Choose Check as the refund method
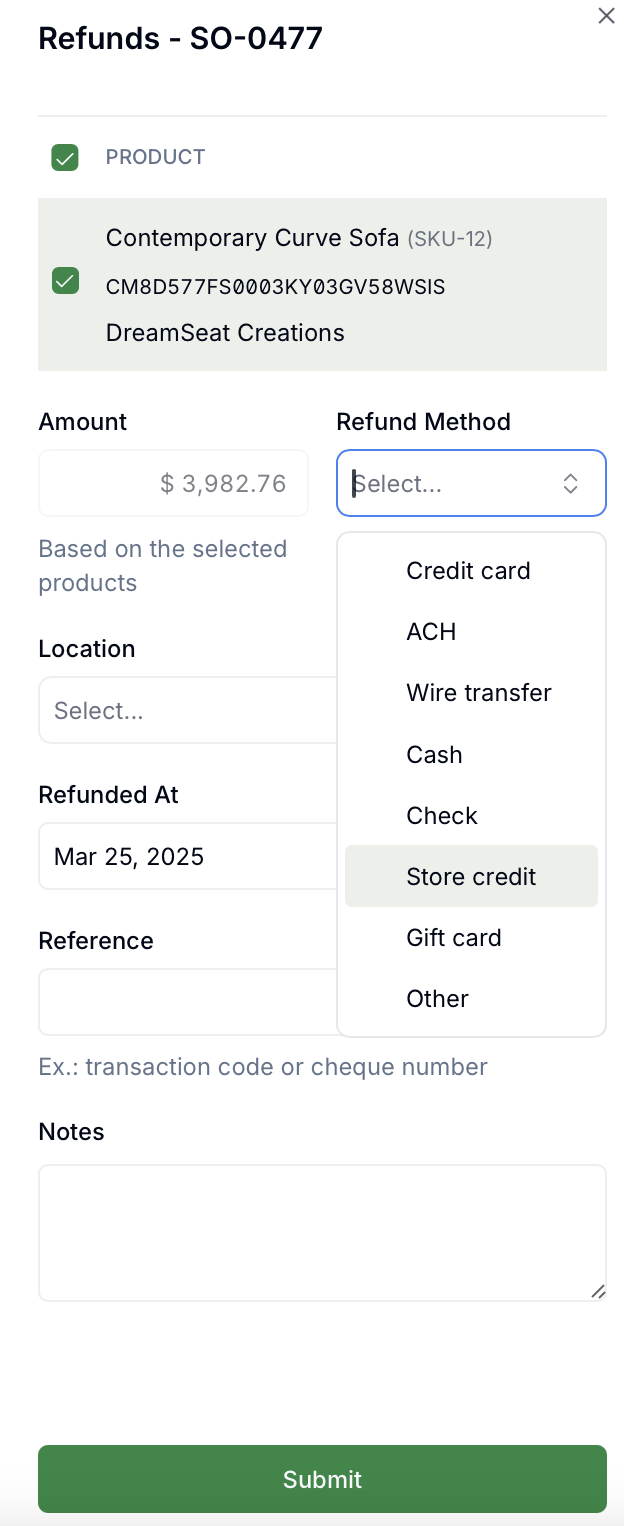624x1526 pixels. (441, 816)
